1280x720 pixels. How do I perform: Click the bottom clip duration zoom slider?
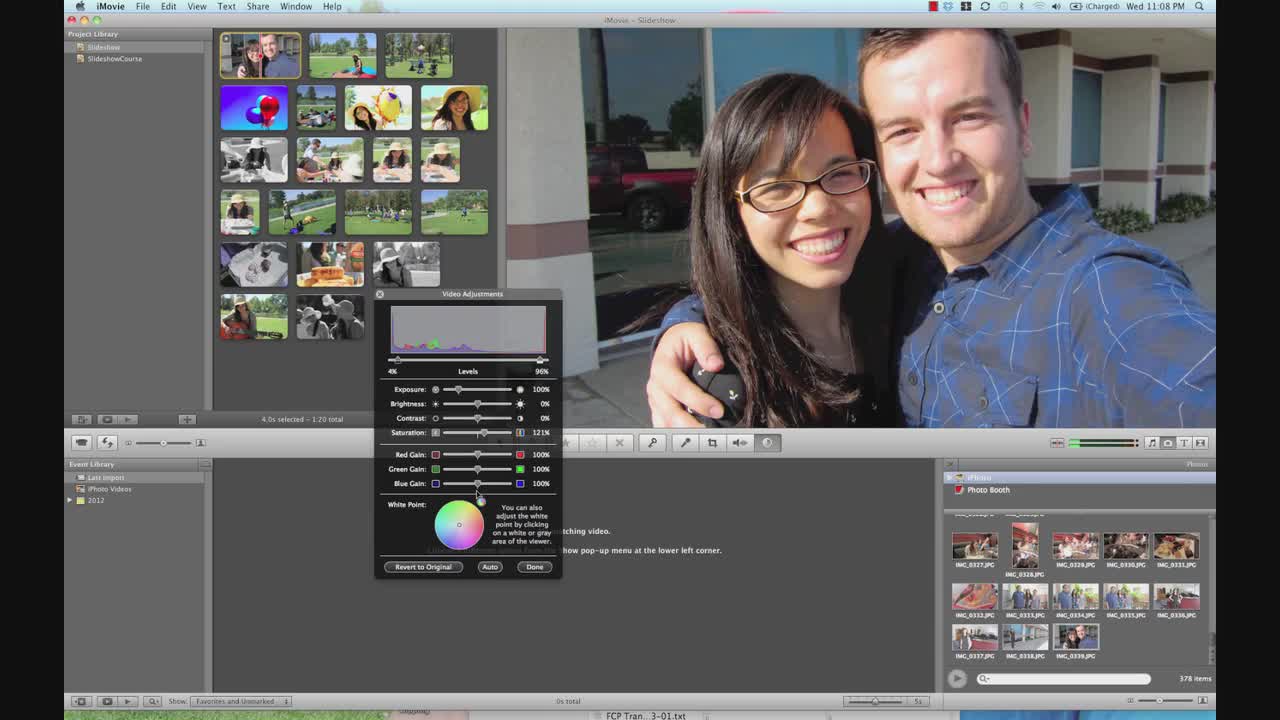(x=875, y=701)
